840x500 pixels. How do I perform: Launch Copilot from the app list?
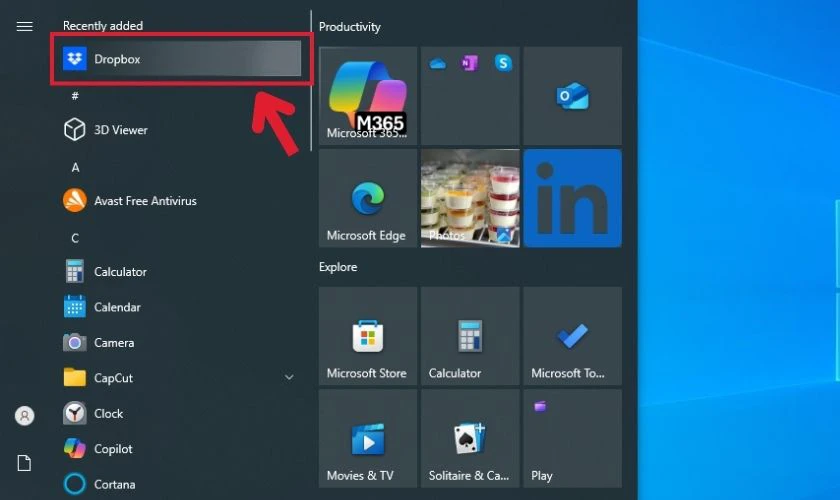coord(112,449)
